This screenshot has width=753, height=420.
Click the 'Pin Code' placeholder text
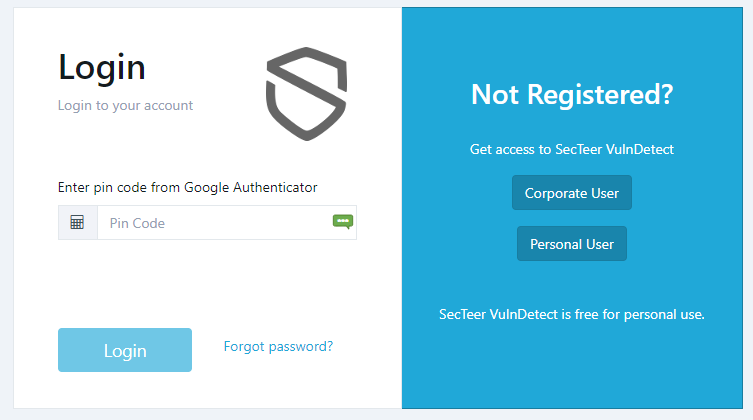click(137, 223)
